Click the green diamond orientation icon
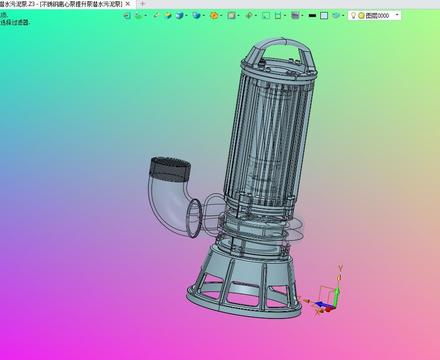 [x=249, y=15]
